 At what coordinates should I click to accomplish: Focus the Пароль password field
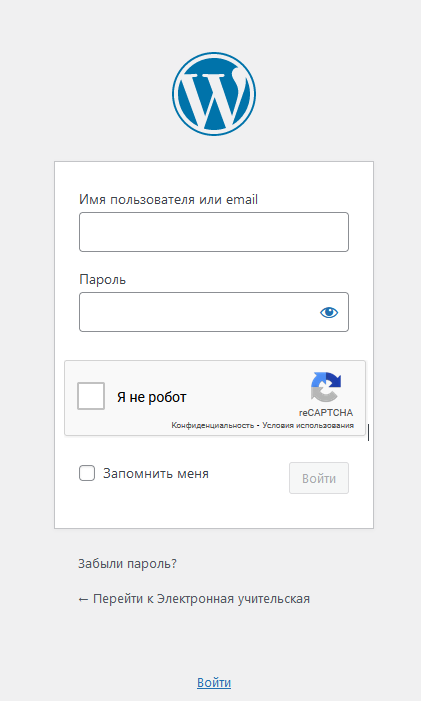(x=214, y=312)
